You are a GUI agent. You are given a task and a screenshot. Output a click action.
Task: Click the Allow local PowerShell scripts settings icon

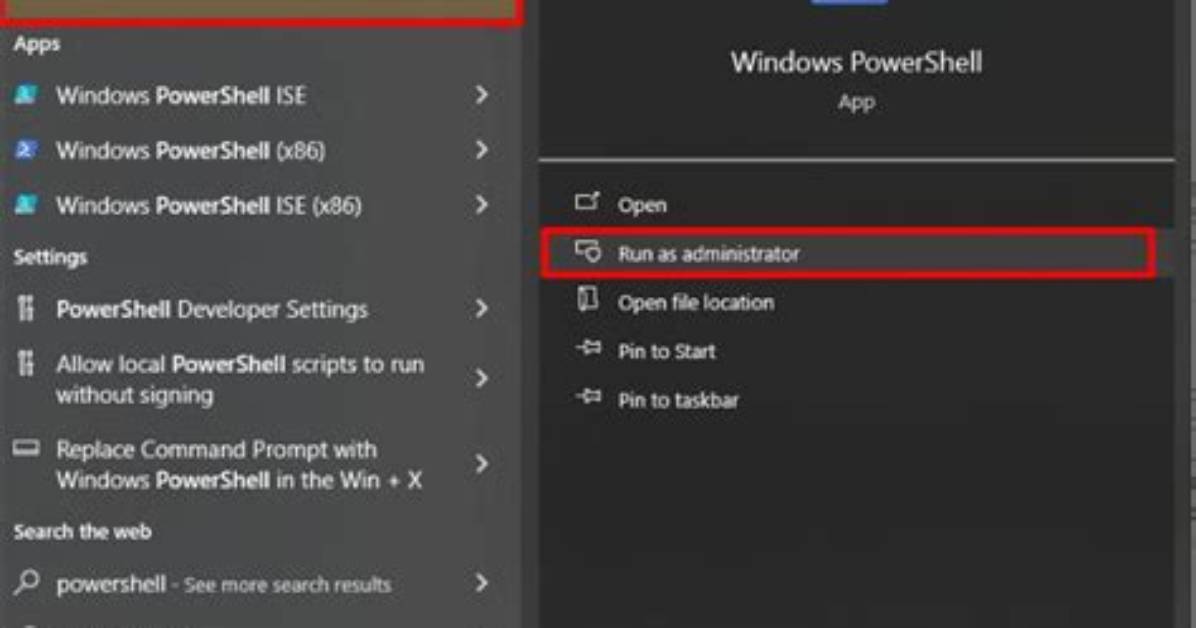coord(25,363)
